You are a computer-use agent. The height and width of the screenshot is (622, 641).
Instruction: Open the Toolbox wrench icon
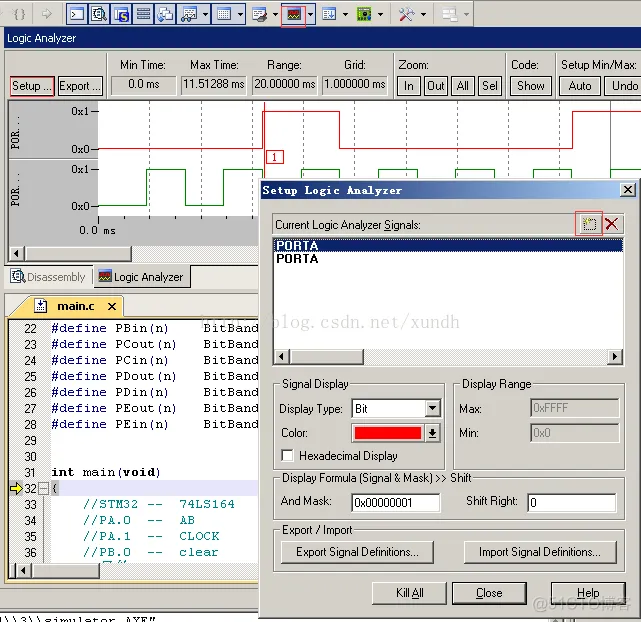click(x=406, y=14)
